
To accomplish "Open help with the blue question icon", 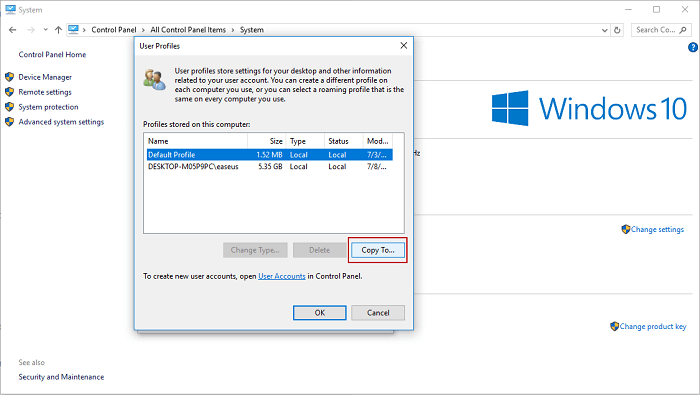I will pos(693,47).
